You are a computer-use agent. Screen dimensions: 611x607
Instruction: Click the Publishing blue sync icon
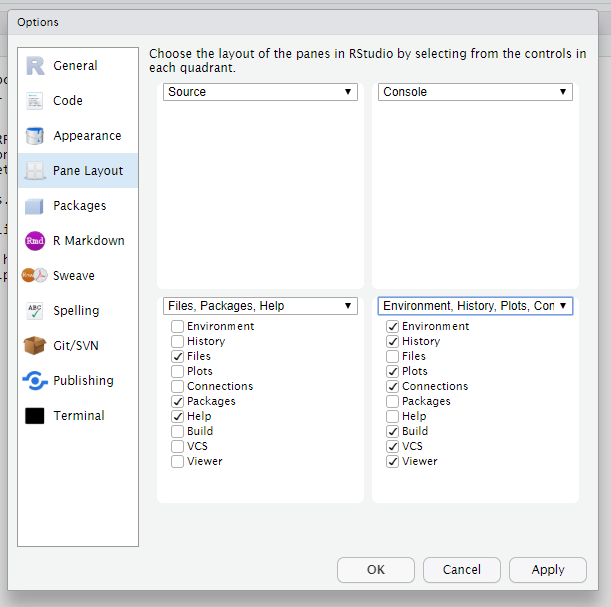click(x=35, y=381)
